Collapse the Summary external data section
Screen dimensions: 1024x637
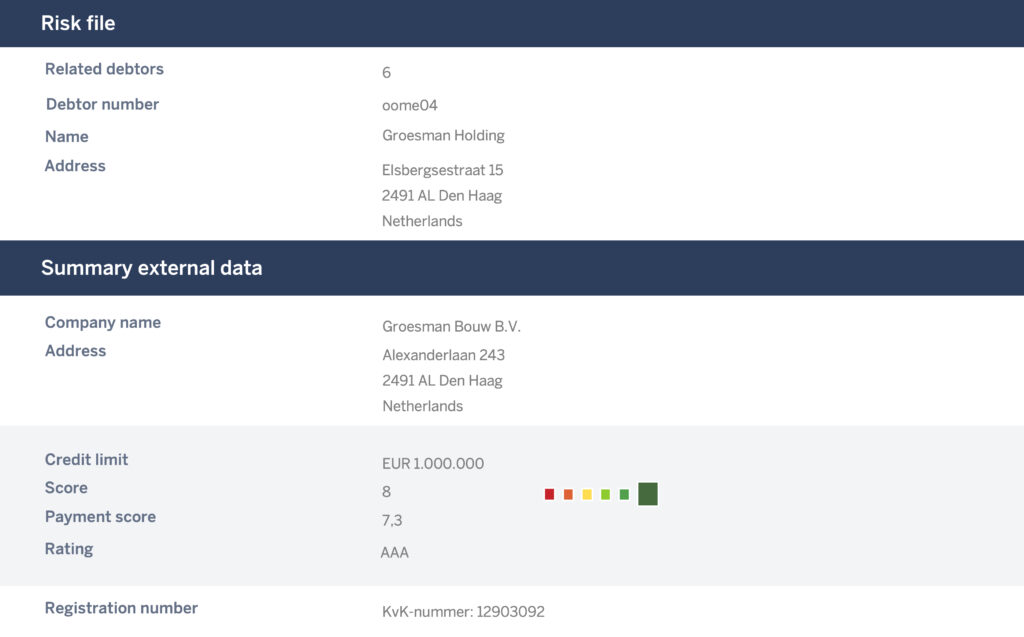[x=151, y=268]
